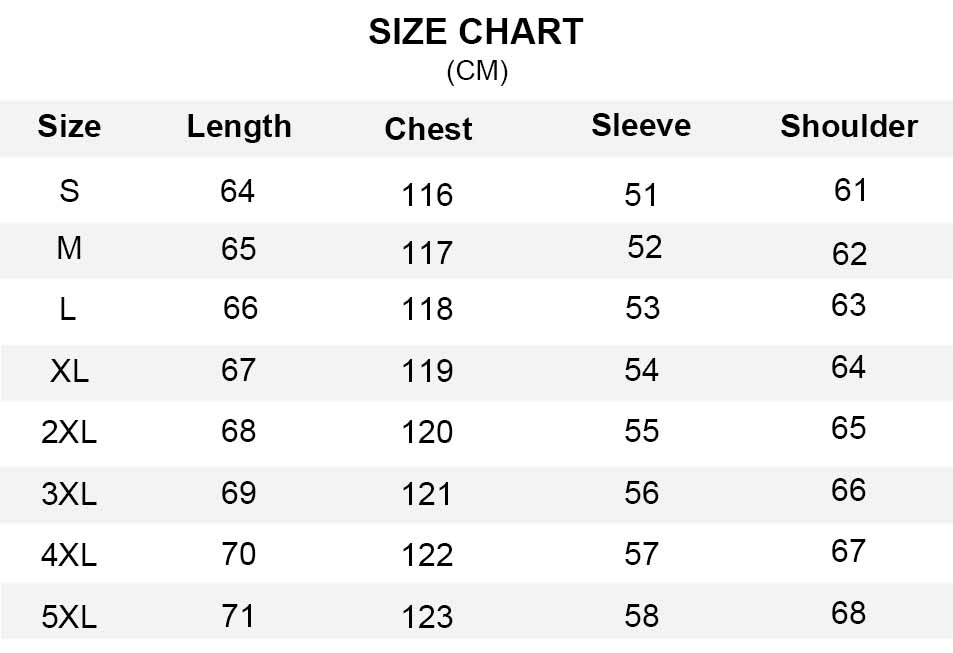Select the XL size row label
Viewport: 953px width, 653px height.
(69, 371)
